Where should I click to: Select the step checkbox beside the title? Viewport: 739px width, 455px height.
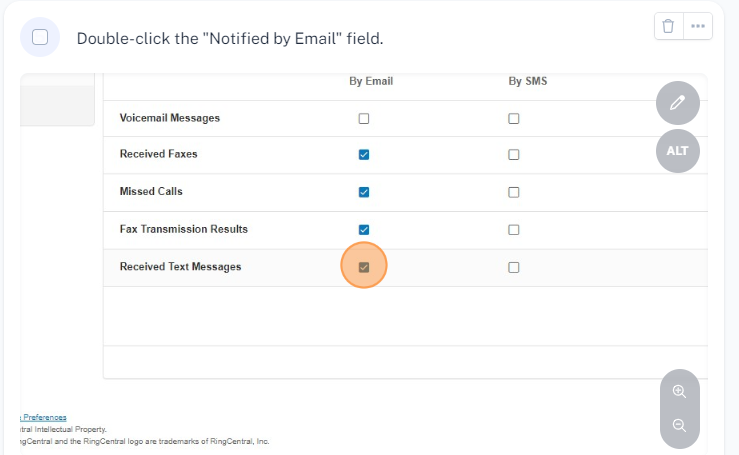pyautogui.click(x=40, y=37)
